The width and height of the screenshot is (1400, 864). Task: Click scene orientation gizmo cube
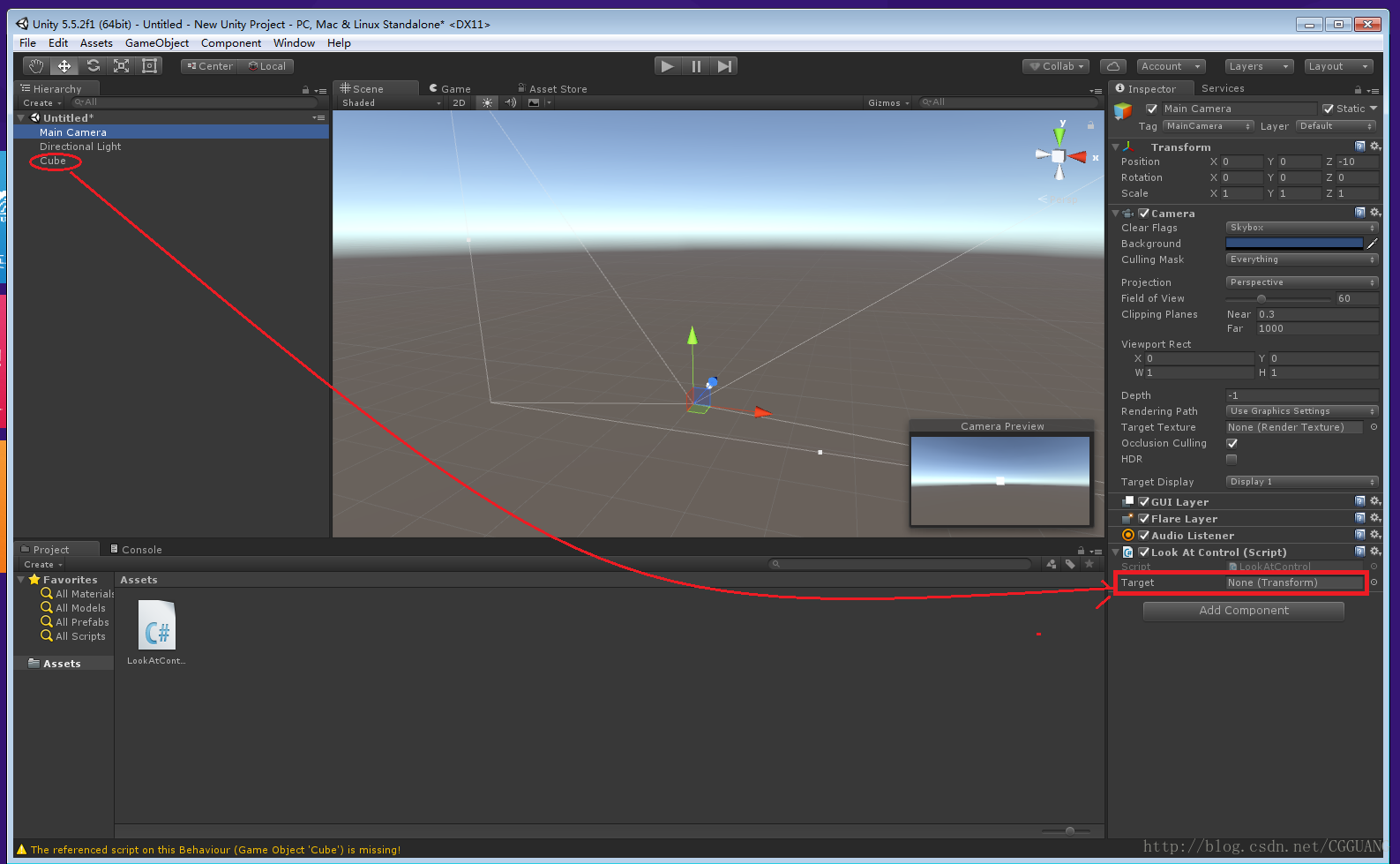click(x=1059, y=156)
